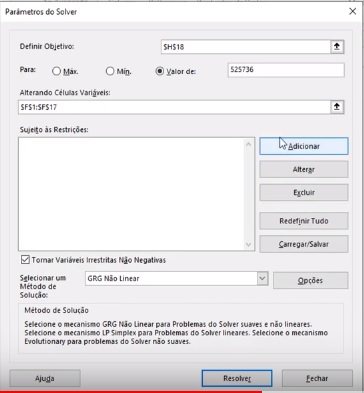Open solver Opções
The image size is (364, 393).
point(310,281)
